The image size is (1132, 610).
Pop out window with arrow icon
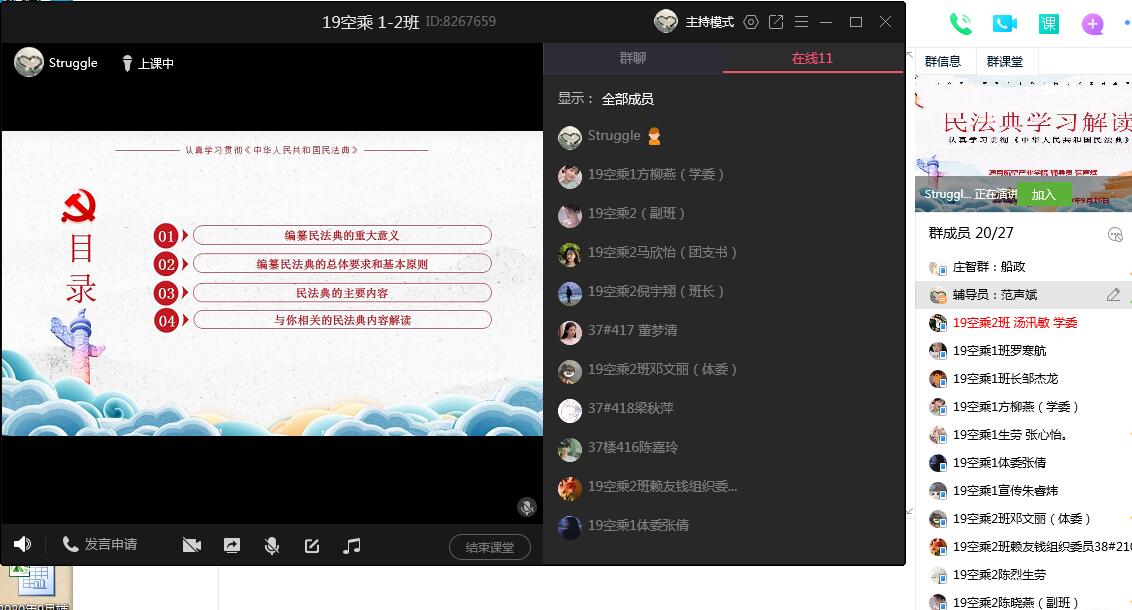point(776,22)
